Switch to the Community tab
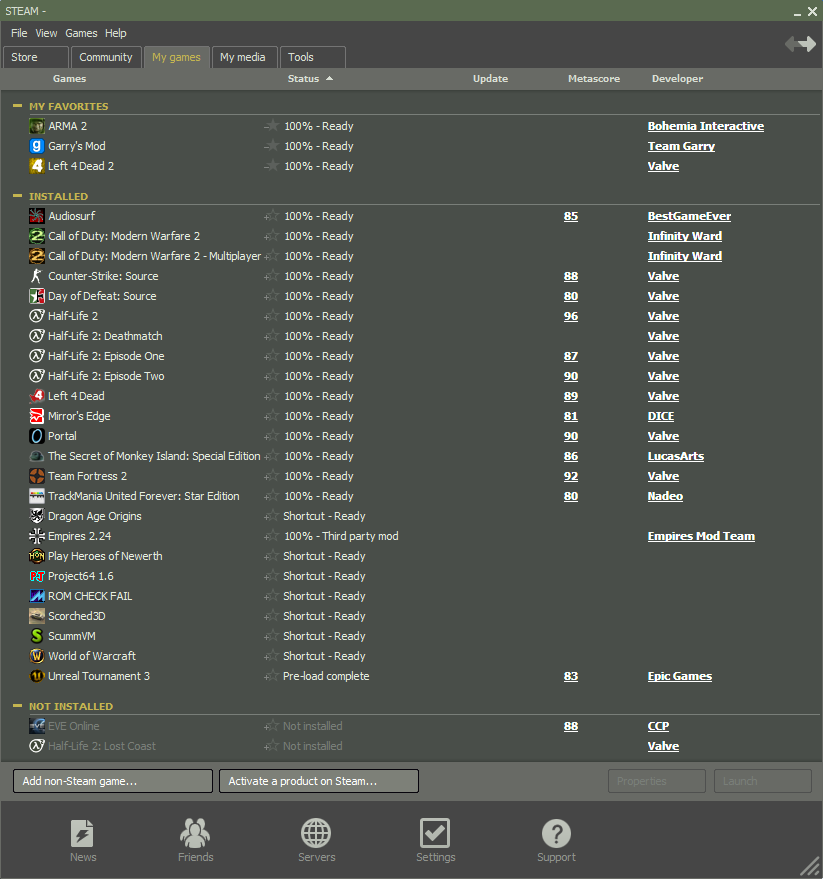The height and width of the screenshot is (879, 823). (105, 57)
